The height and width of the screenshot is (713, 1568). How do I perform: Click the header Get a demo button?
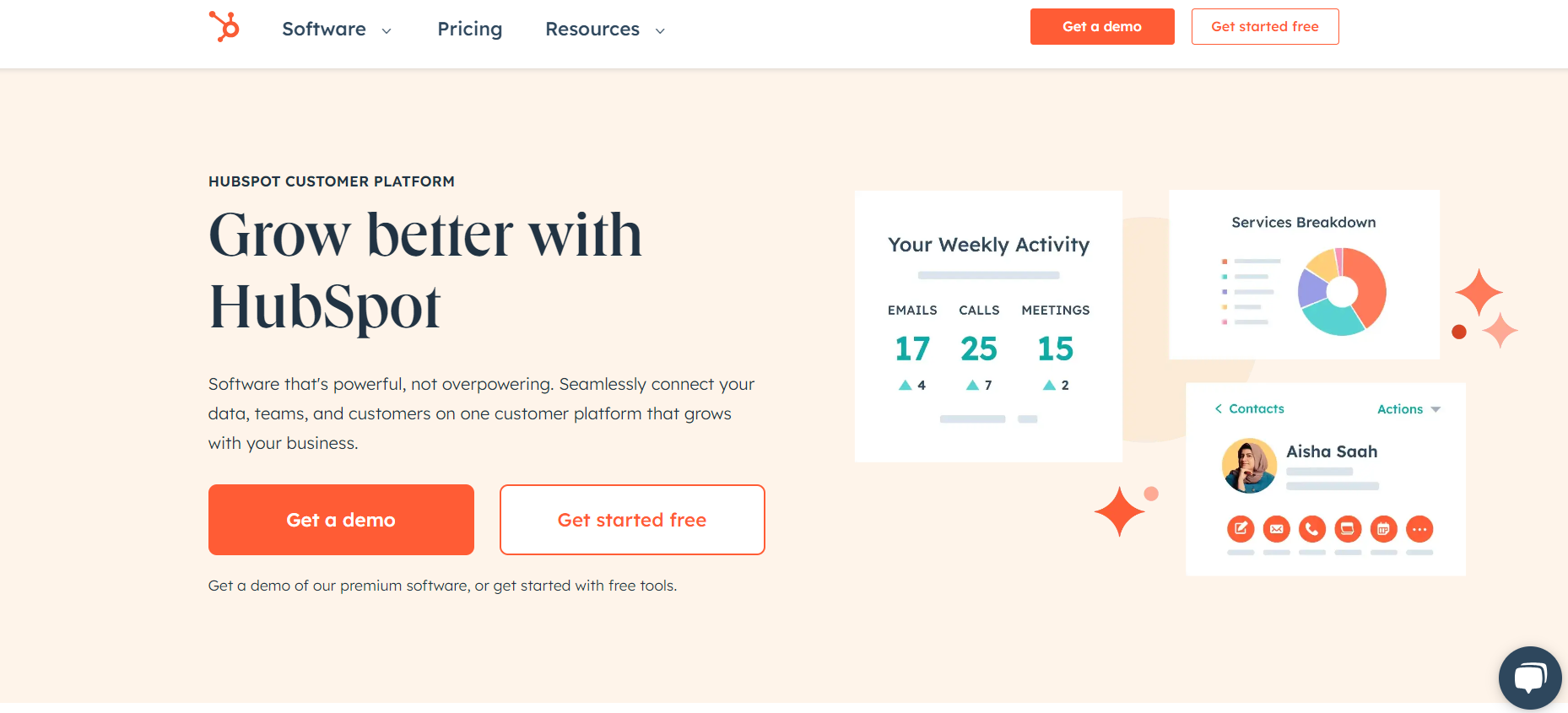(1102, 27)
